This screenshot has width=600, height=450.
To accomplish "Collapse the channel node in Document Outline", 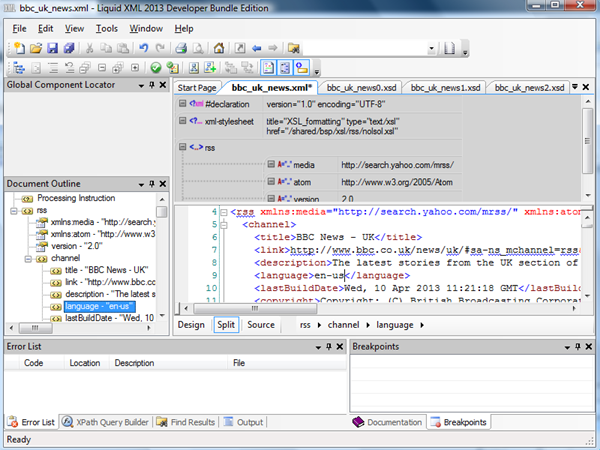I will tap(28, 259).
